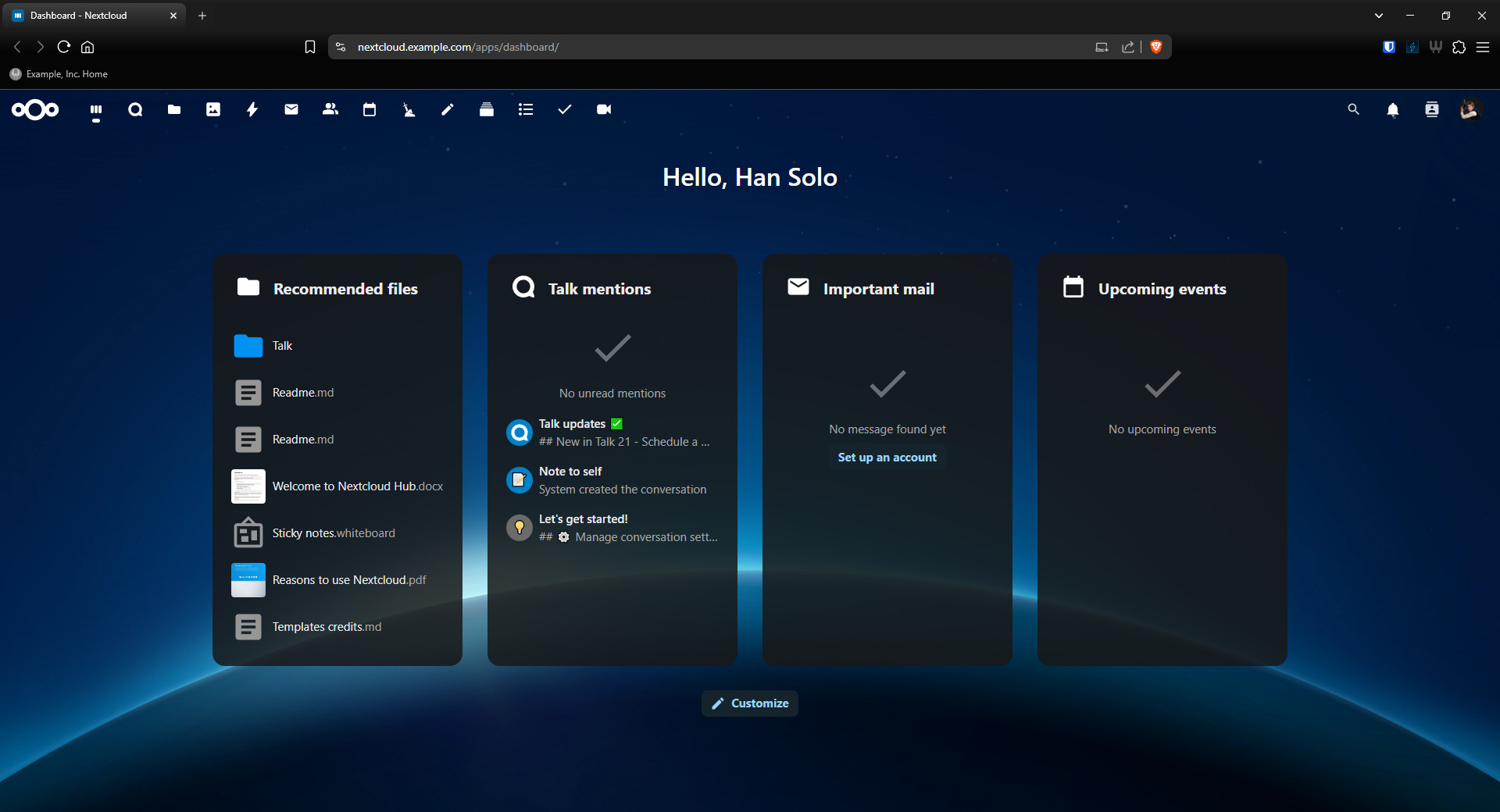Open the Mail app envelope icon
1500x812 pixels.
[291, 110]
